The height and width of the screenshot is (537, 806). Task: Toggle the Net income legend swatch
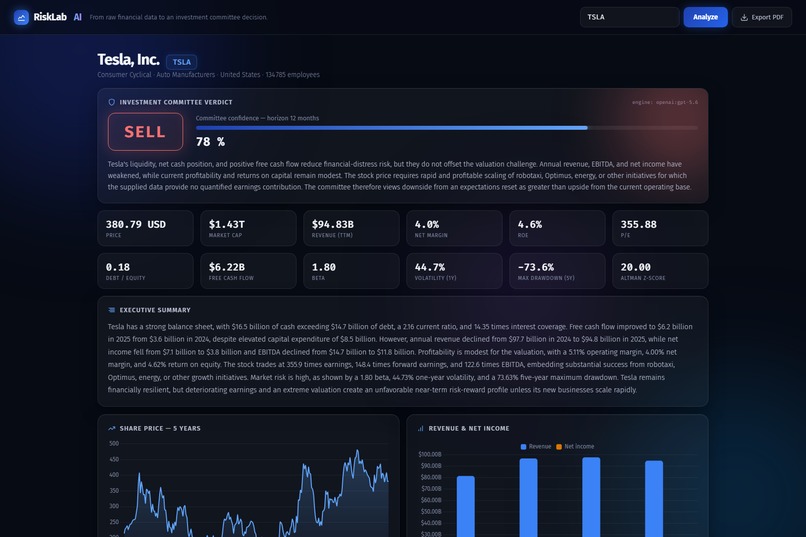point(559,447)
